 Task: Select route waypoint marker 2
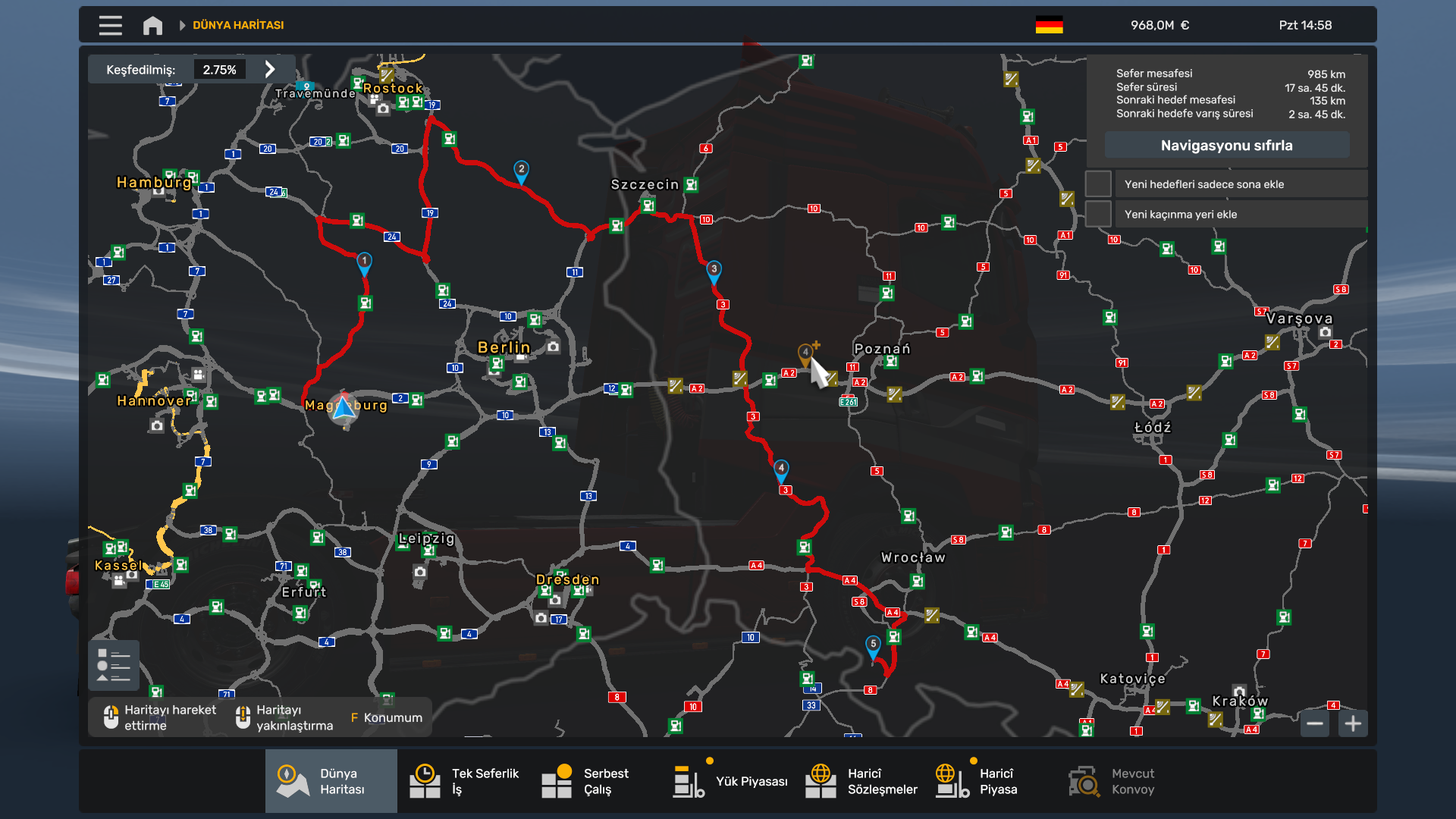tap(521, 171)
